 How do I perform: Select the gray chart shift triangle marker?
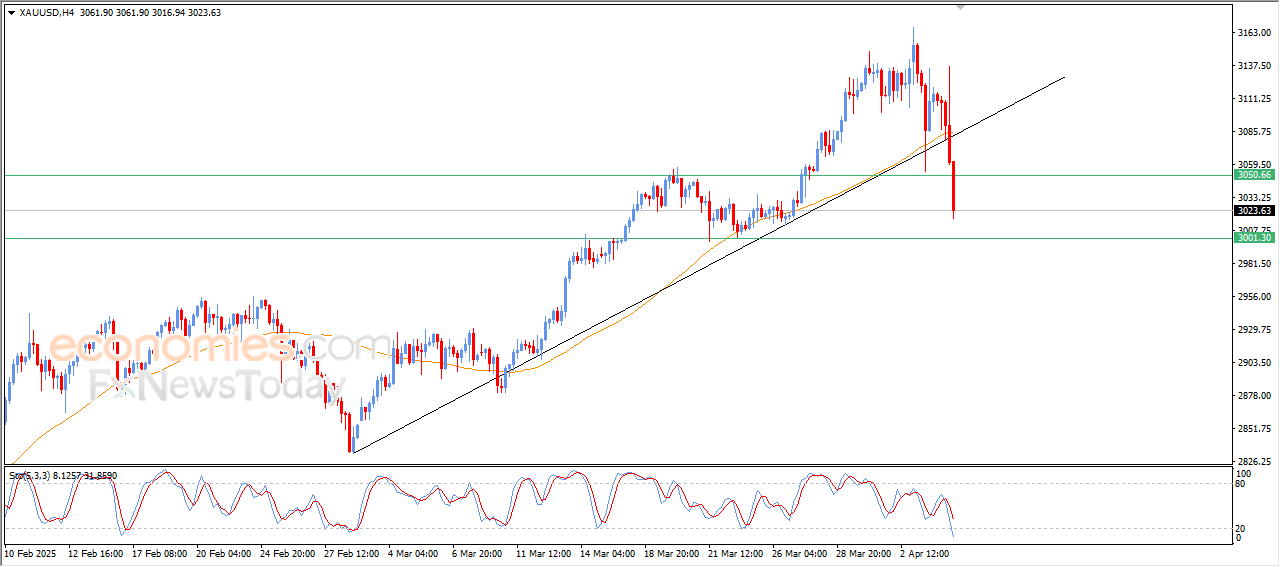pos(961,8)
